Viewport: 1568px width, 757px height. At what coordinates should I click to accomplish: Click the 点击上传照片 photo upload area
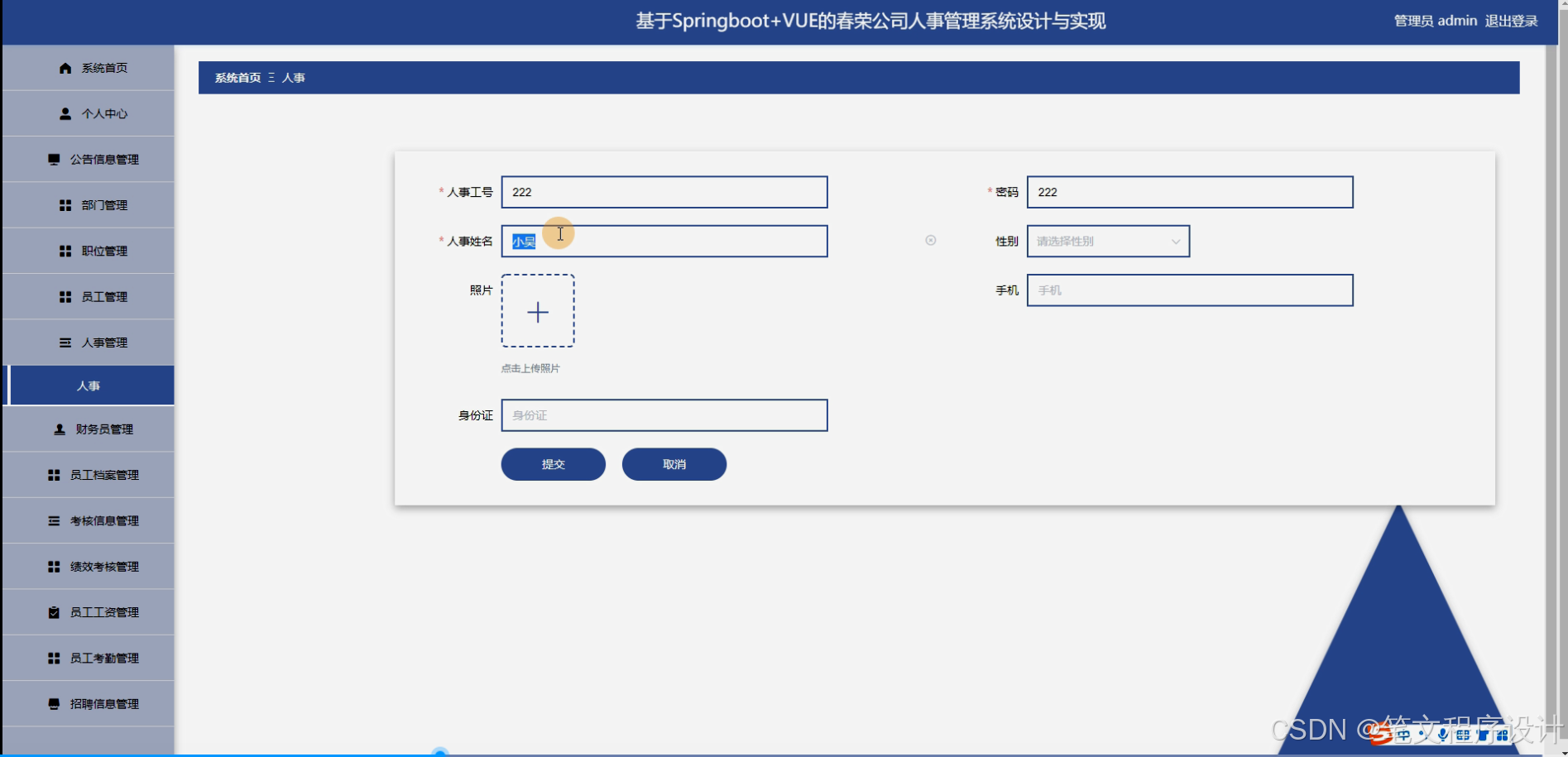pyautogui.click(x=538, y=312)
